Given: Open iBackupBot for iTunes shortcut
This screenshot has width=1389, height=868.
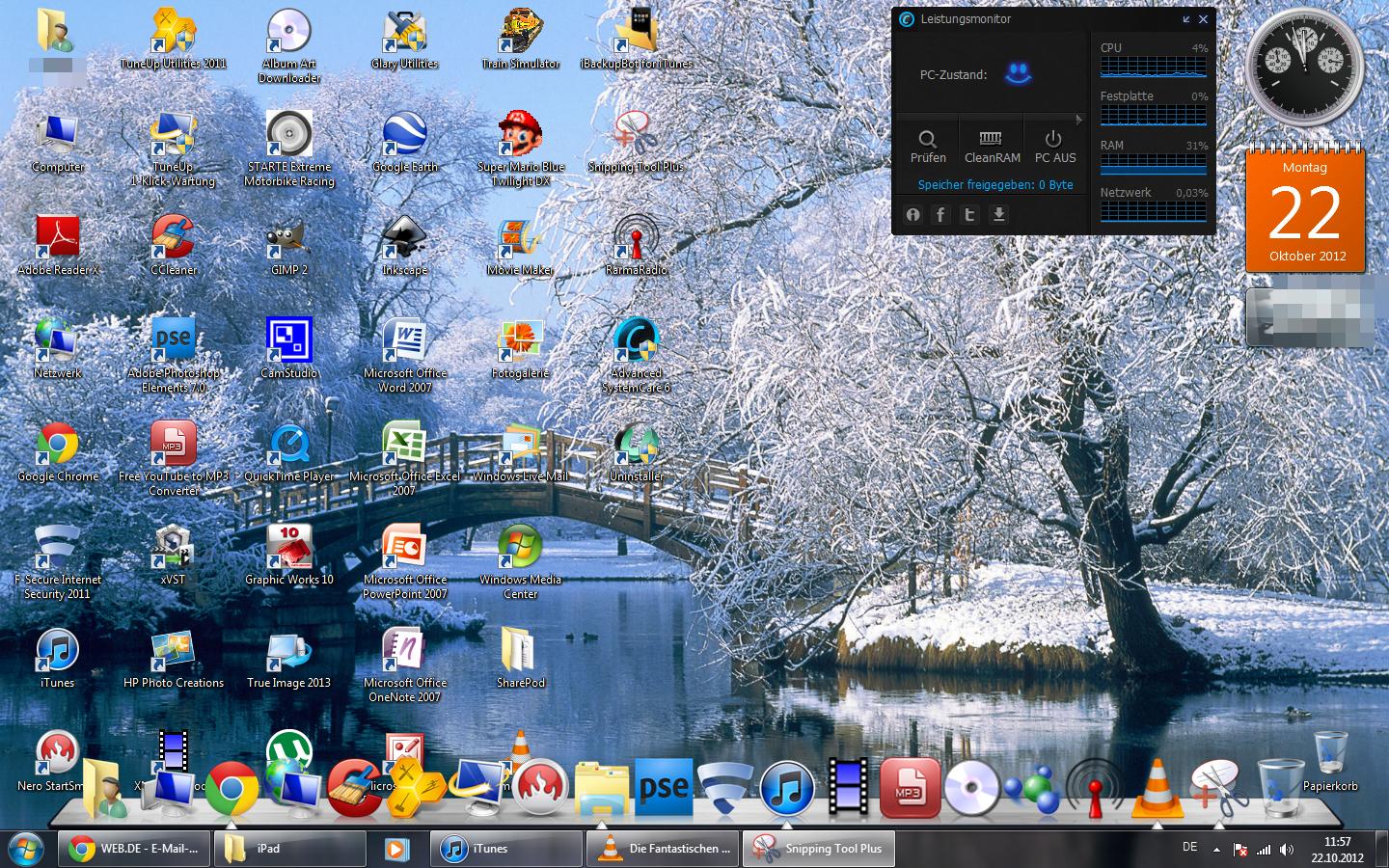Looking at the screenshot, I should 637,39.
